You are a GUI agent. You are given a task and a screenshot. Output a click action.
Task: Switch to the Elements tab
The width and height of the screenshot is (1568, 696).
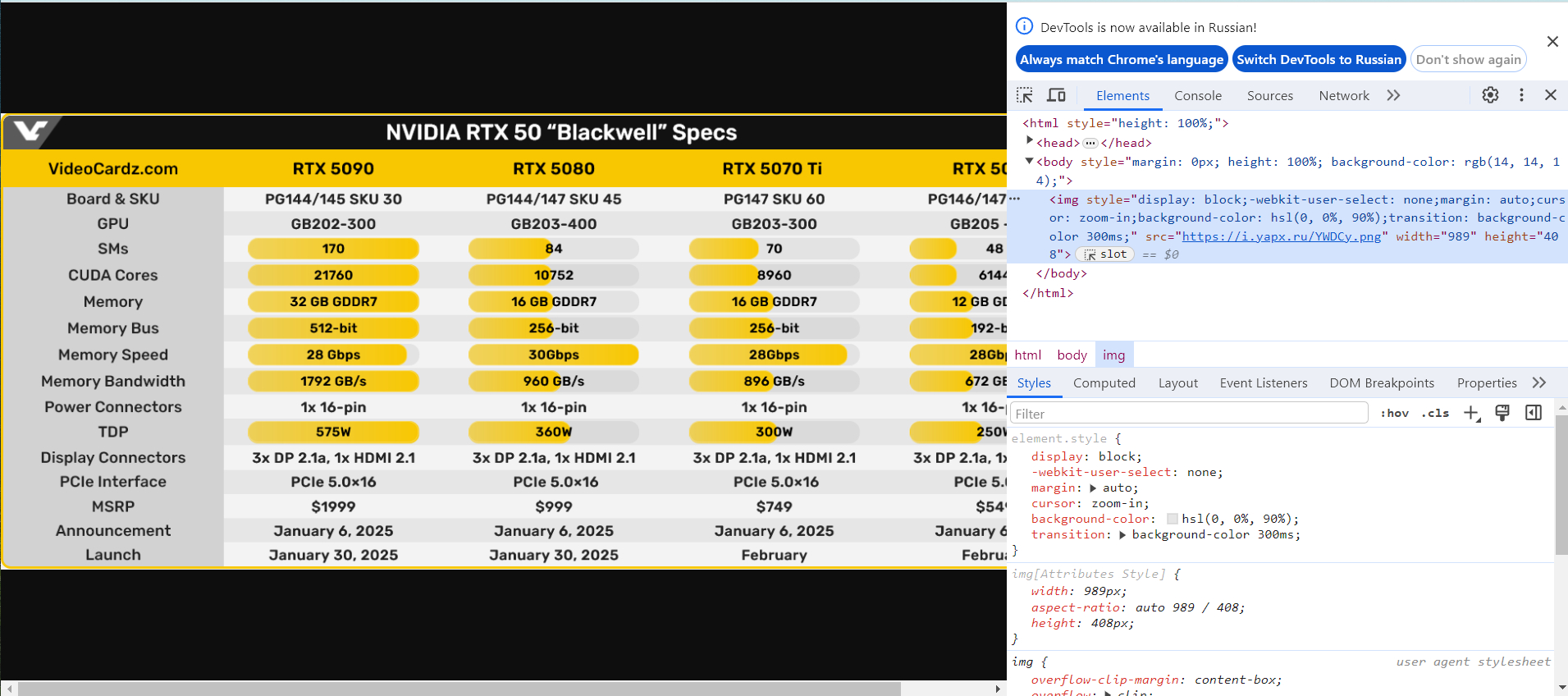point(1122,96)
